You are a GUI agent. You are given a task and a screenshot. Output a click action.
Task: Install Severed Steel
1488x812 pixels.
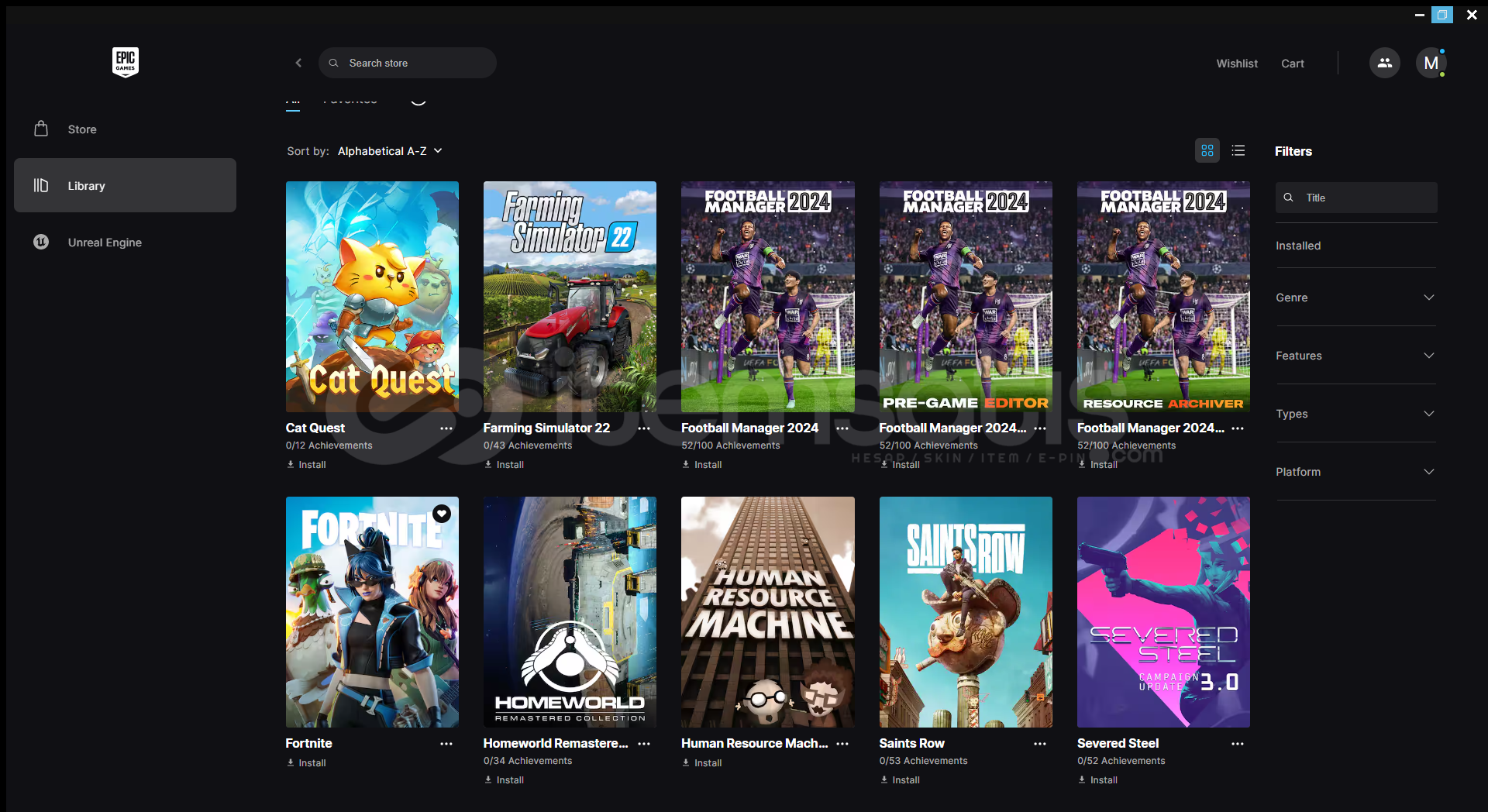tap(1097, 780)
